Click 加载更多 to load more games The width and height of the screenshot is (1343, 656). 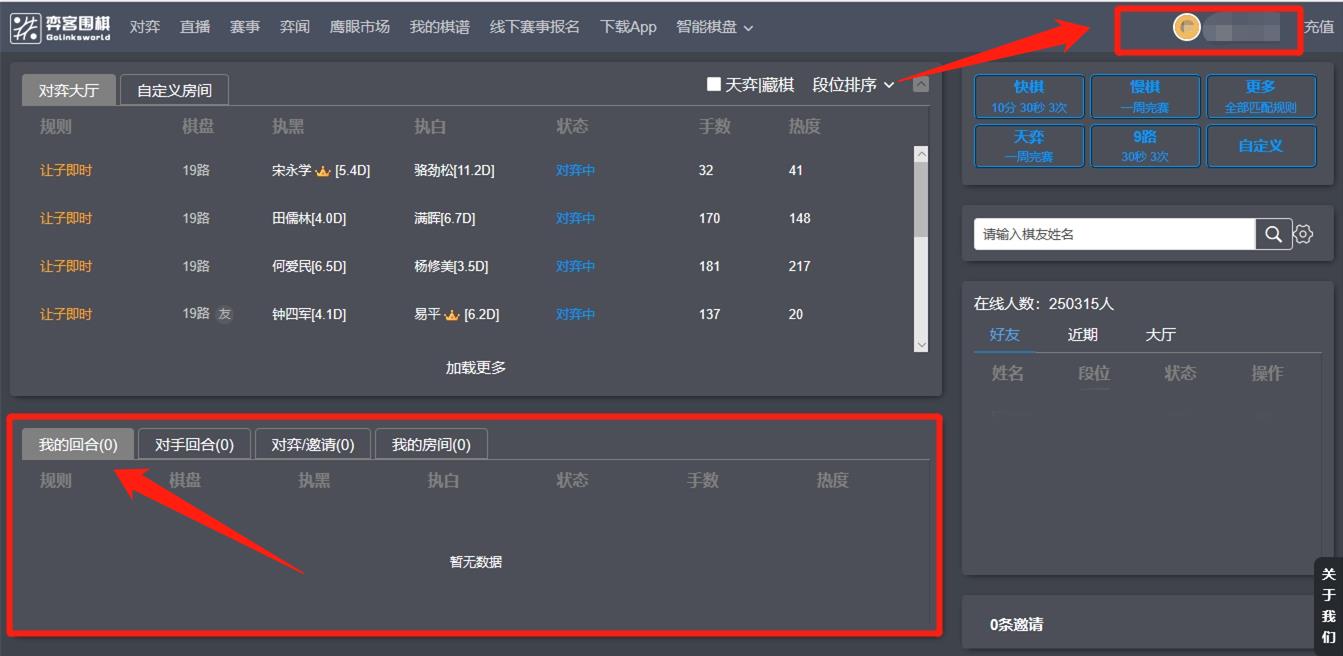(x=476, y=367)
